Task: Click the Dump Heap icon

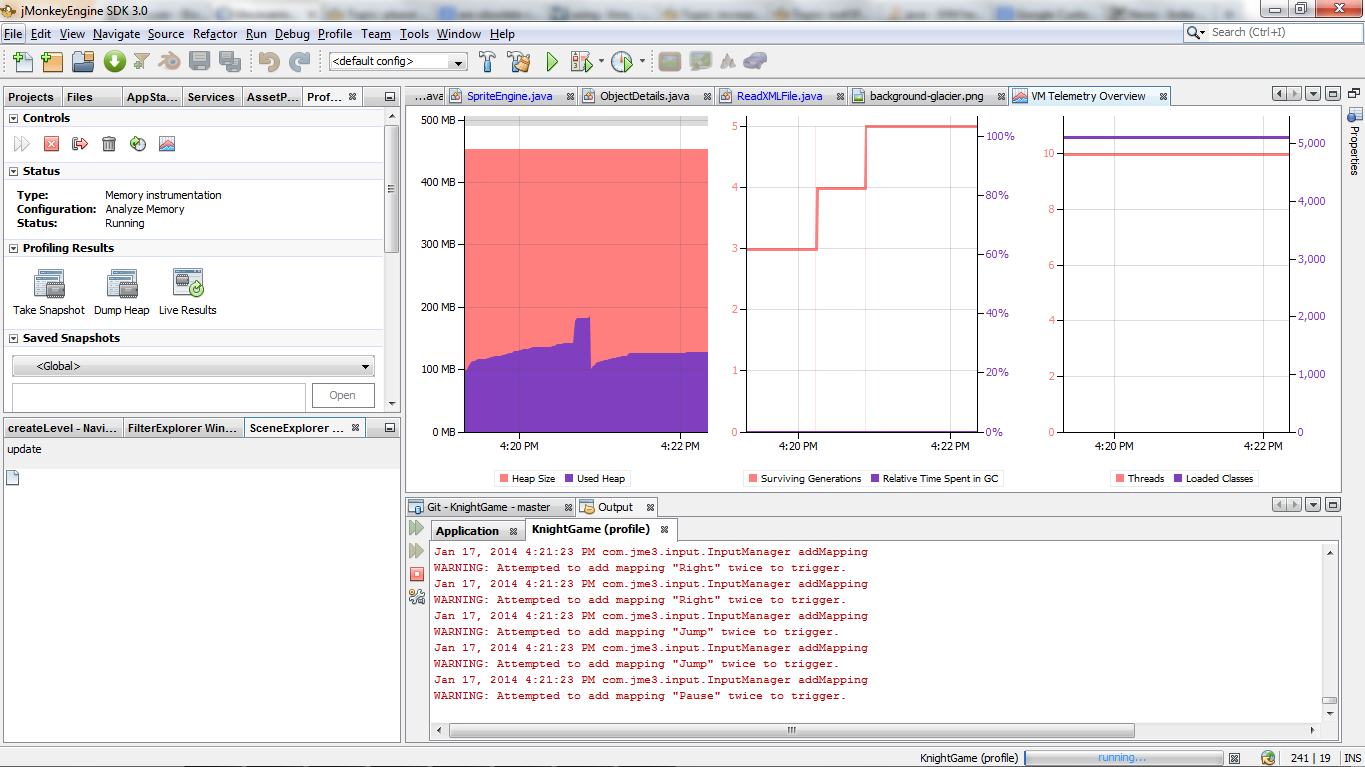Action: tap(122, 285)
